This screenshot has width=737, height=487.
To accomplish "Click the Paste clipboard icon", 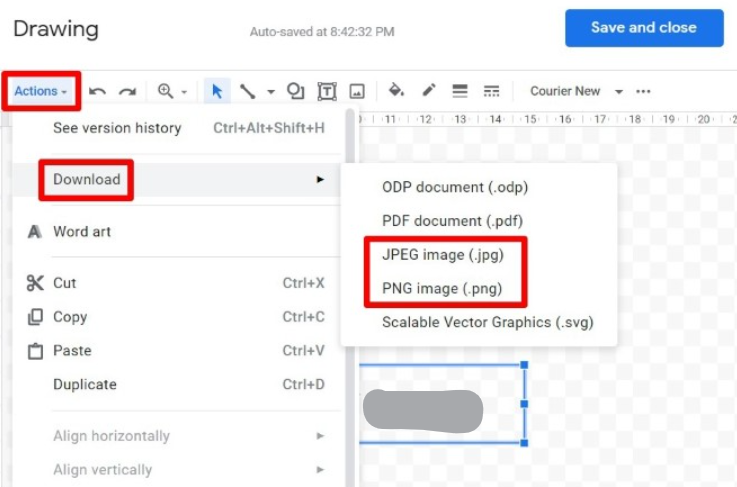I will click(35, 351).
